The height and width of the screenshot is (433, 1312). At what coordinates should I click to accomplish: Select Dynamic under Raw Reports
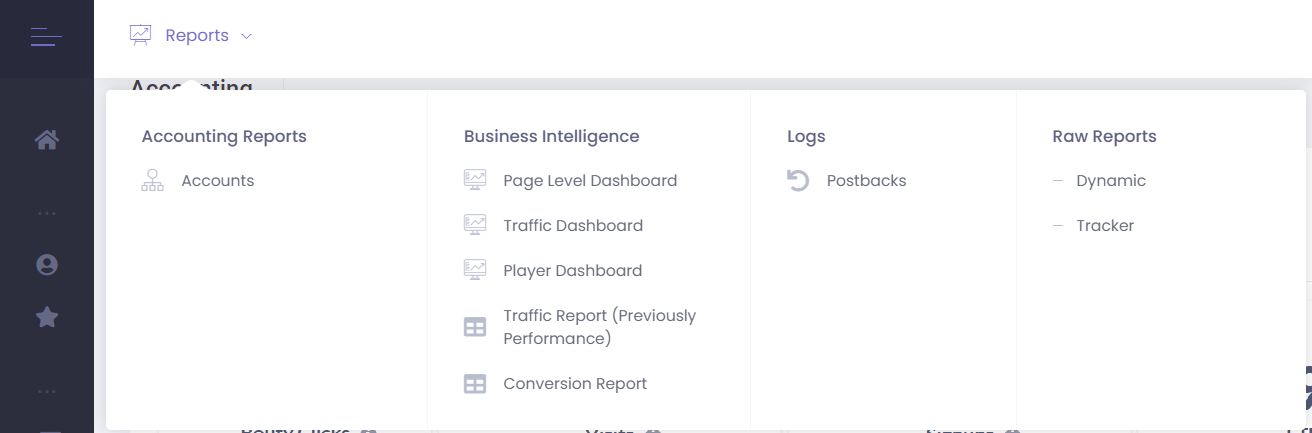(1111, 181)
